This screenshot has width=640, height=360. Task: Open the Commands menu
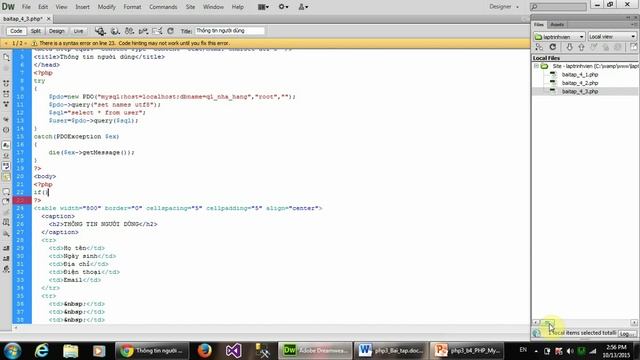coord(163,7)
